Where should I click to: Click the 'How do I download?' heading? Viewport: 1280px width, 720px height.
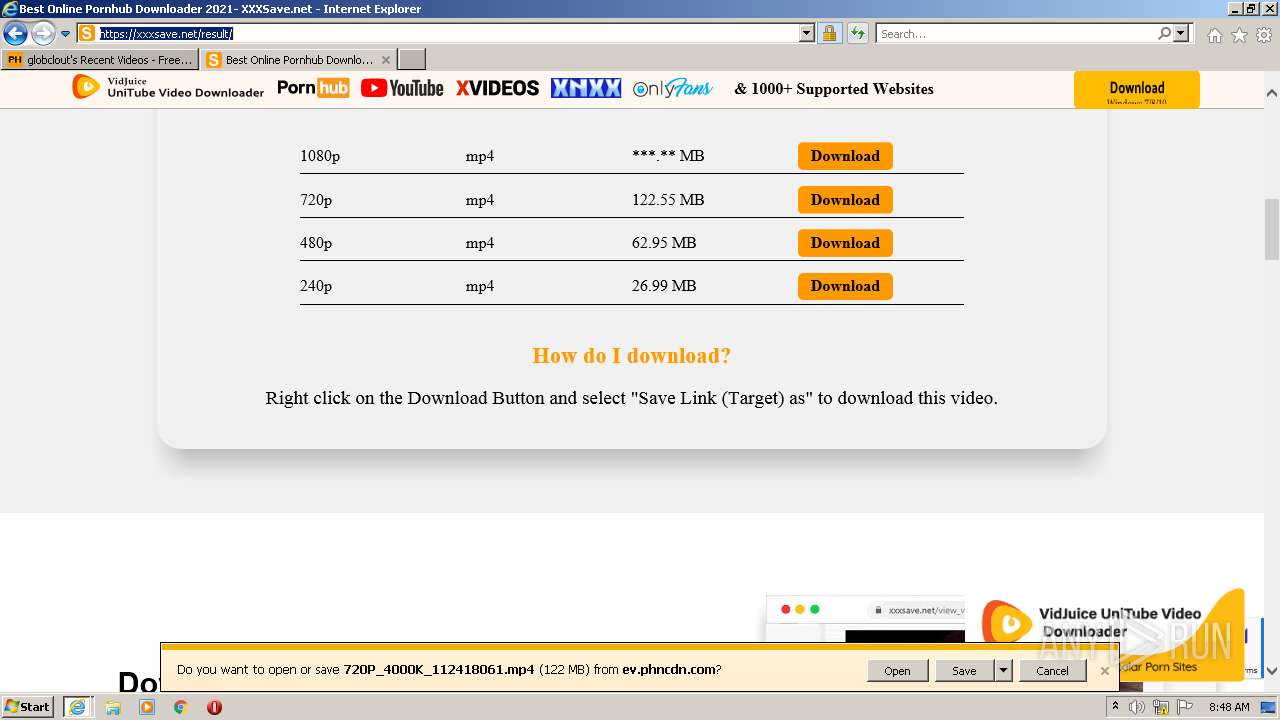[632, 356]
